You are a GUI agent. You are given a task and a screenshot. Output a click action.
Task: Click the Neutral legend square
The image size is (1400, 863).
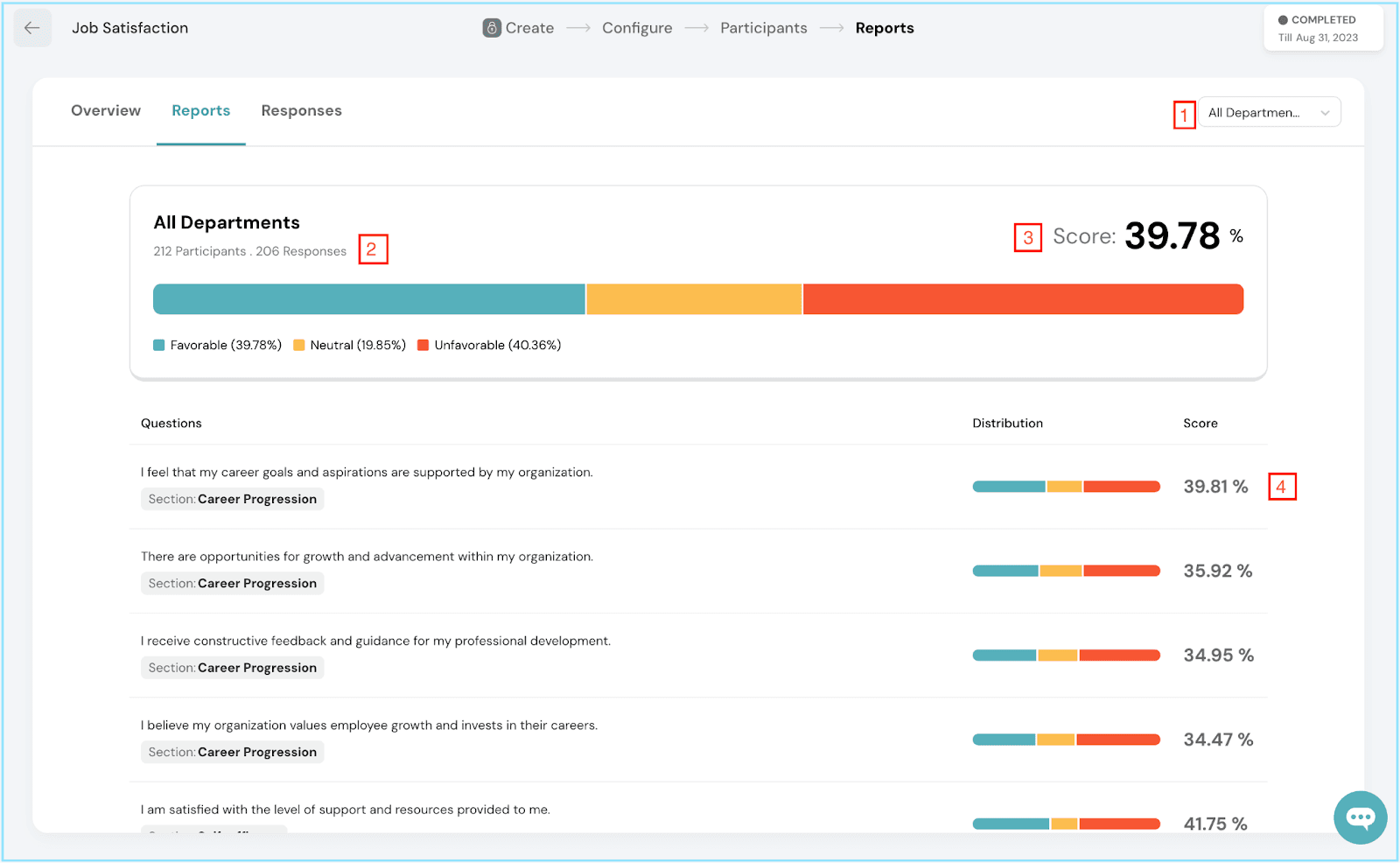click(299, 345)
